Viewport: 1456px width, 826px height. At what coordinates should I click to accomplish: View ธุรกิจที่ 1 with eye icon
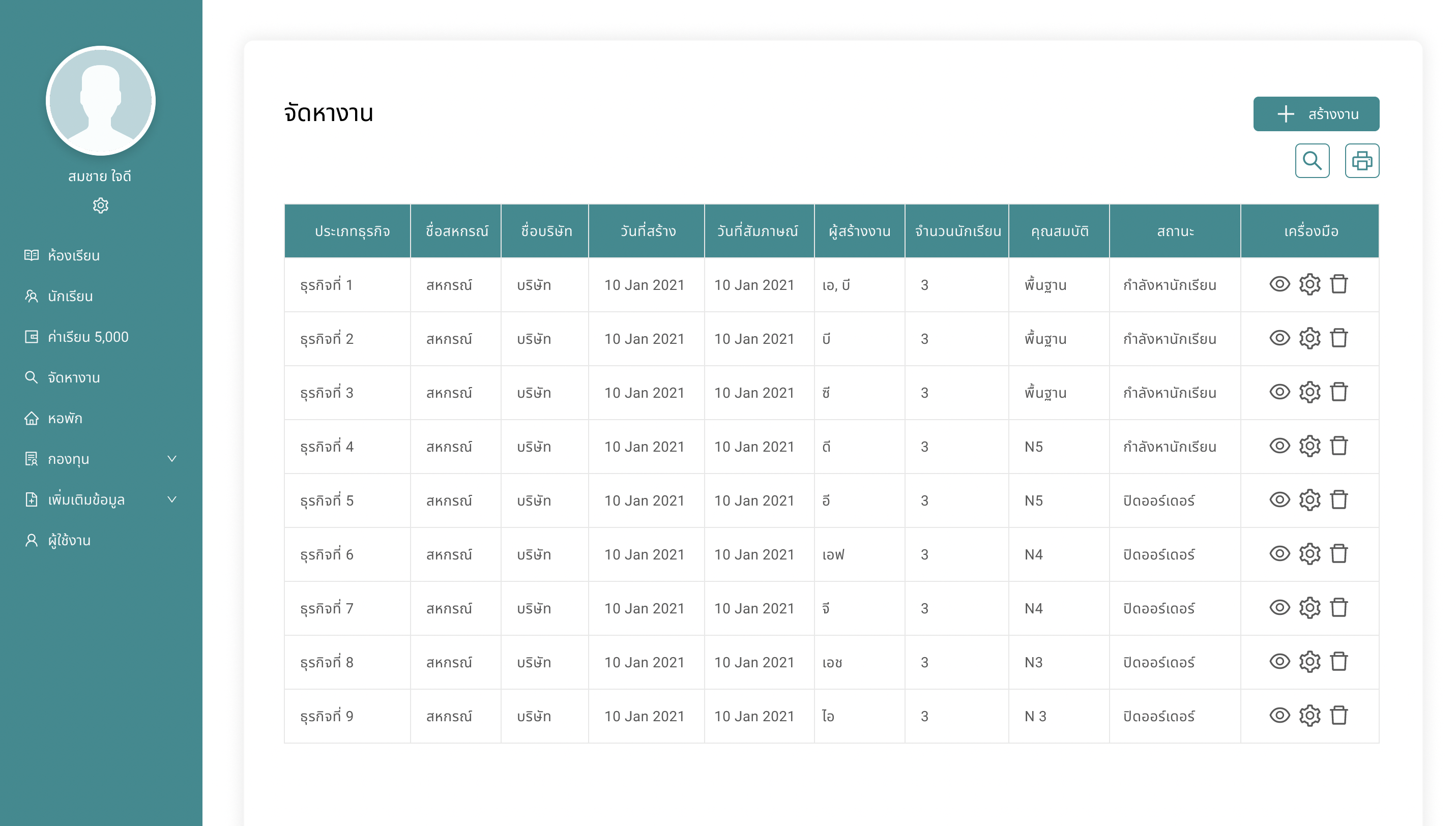click(1279, 284)
